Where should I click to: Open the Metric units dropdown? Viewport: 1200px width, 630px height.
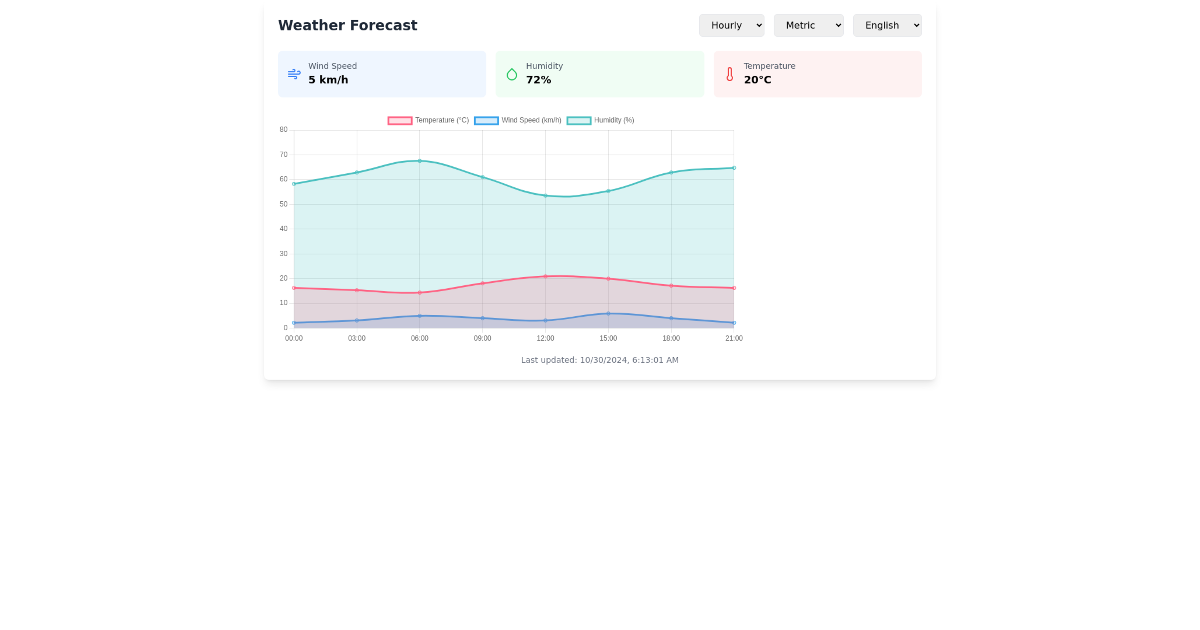[809, 25]
